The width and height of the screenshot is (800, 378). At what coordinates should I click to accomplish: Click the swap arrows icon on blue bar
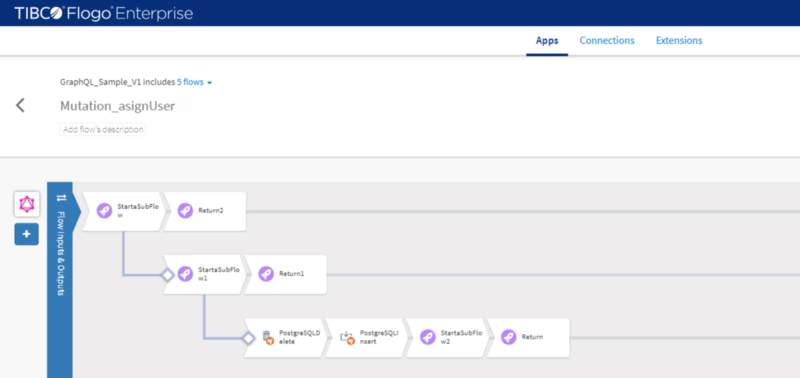pyautogui.click(x=61, y=197)
